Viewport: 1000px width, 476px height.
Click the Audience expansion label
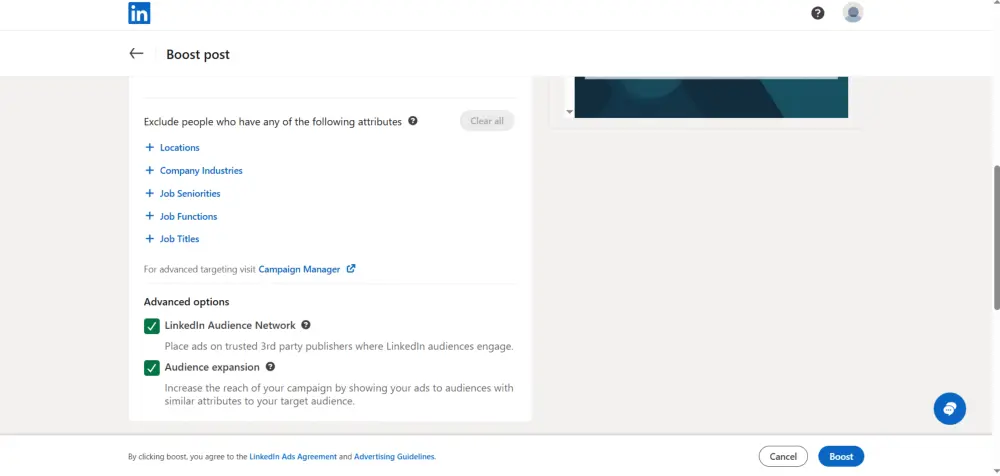pos(212,368)
